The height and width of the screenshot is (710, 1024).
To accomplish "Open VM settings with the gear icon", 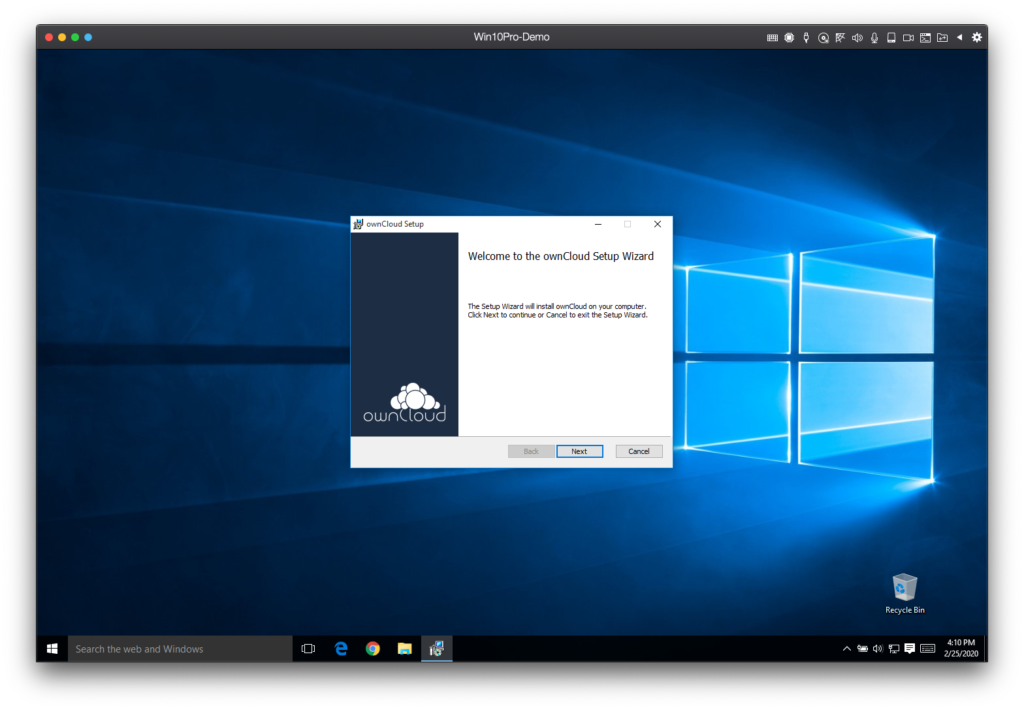I will 976,37.
